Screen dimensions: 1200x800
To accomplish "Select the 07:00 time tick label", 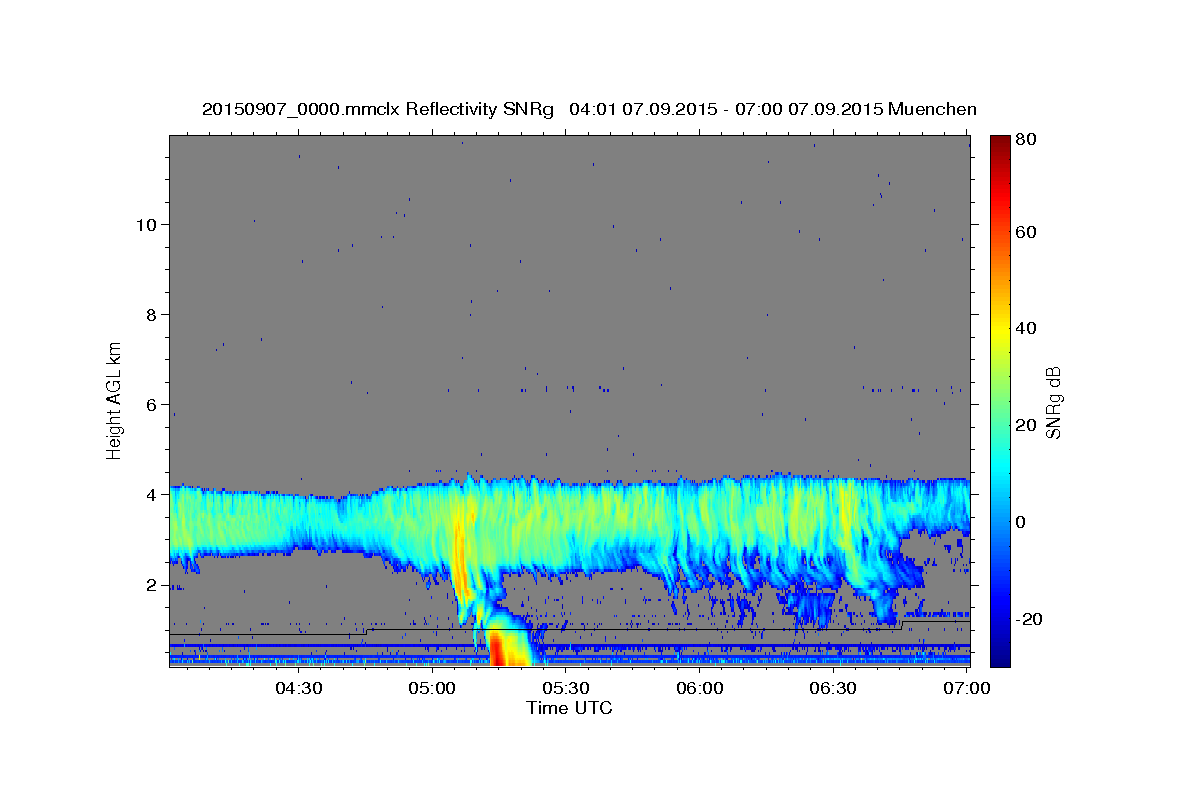I will 967,688.
